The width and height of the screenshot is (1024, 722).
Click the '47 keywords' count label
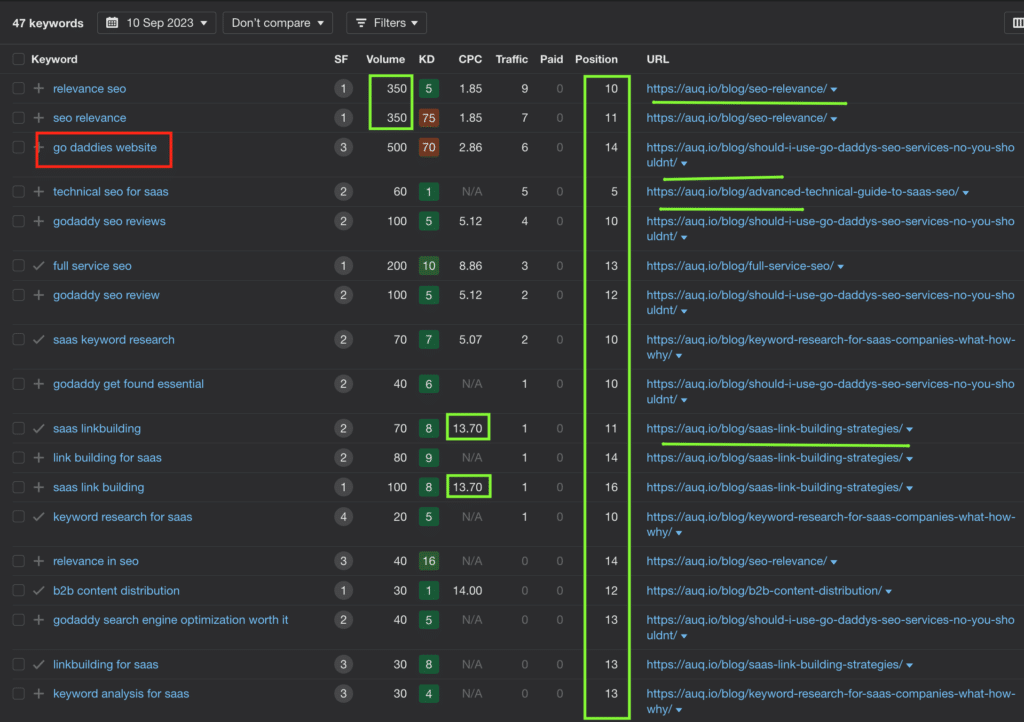pyautogui.click(x=48, y=23)
